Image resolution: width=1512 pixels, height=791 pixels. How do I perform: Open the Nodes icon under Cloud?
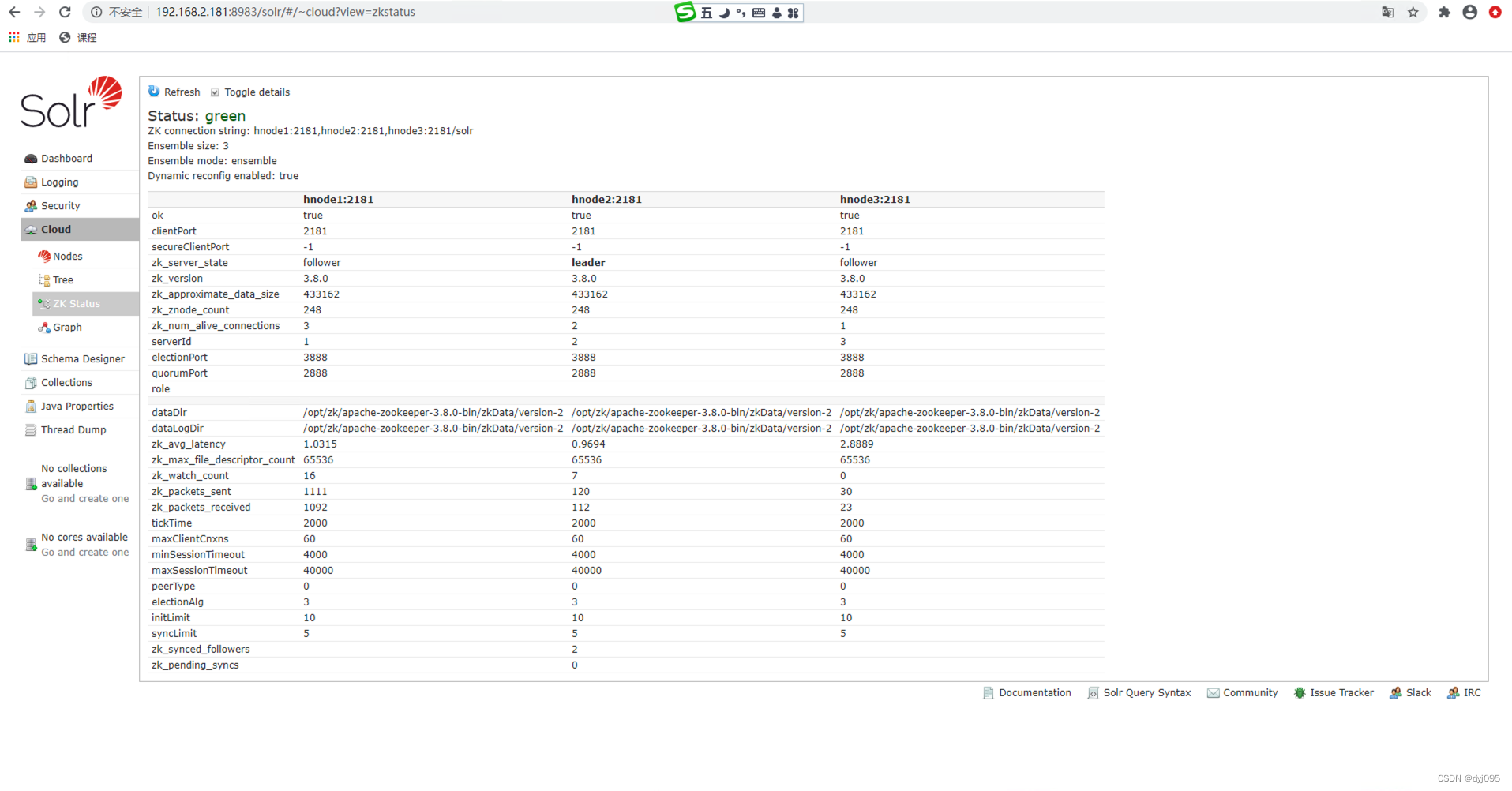coord(44,257)
